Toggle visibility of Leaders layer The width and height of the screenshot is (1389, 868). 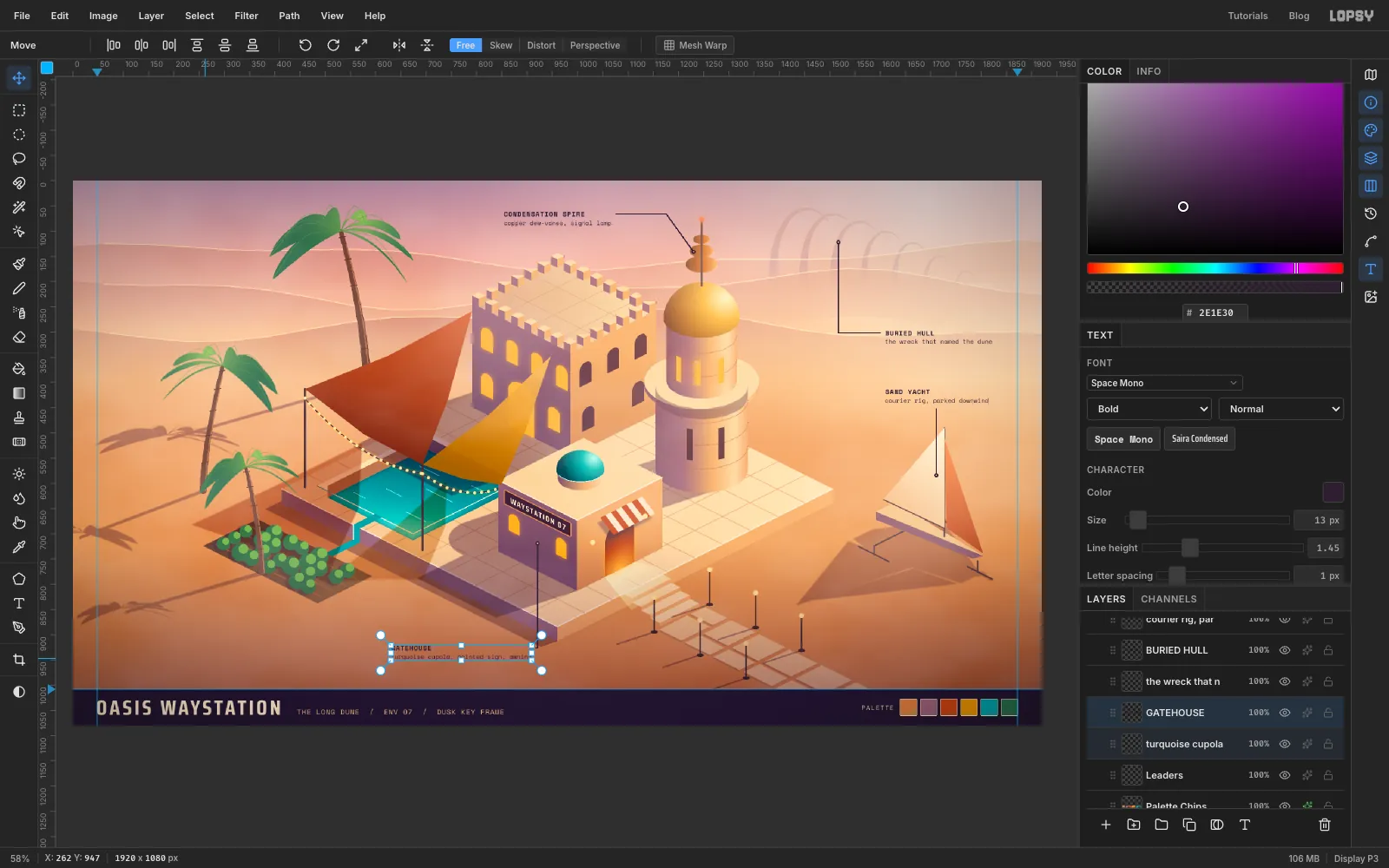[x=1285, y=775]
